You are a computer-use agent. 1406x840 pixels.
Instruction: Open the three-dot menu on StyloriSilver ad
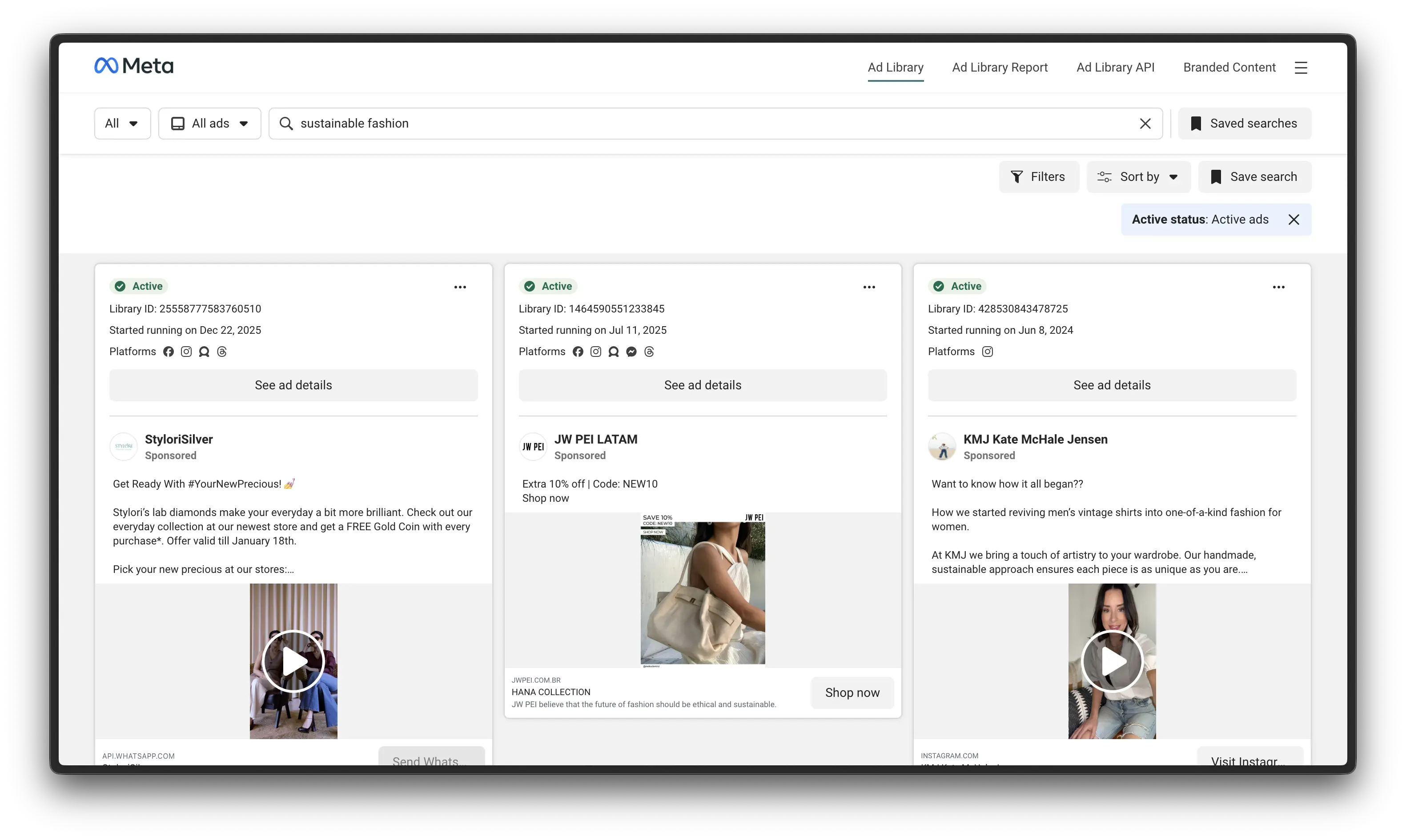tap(460, 287)
